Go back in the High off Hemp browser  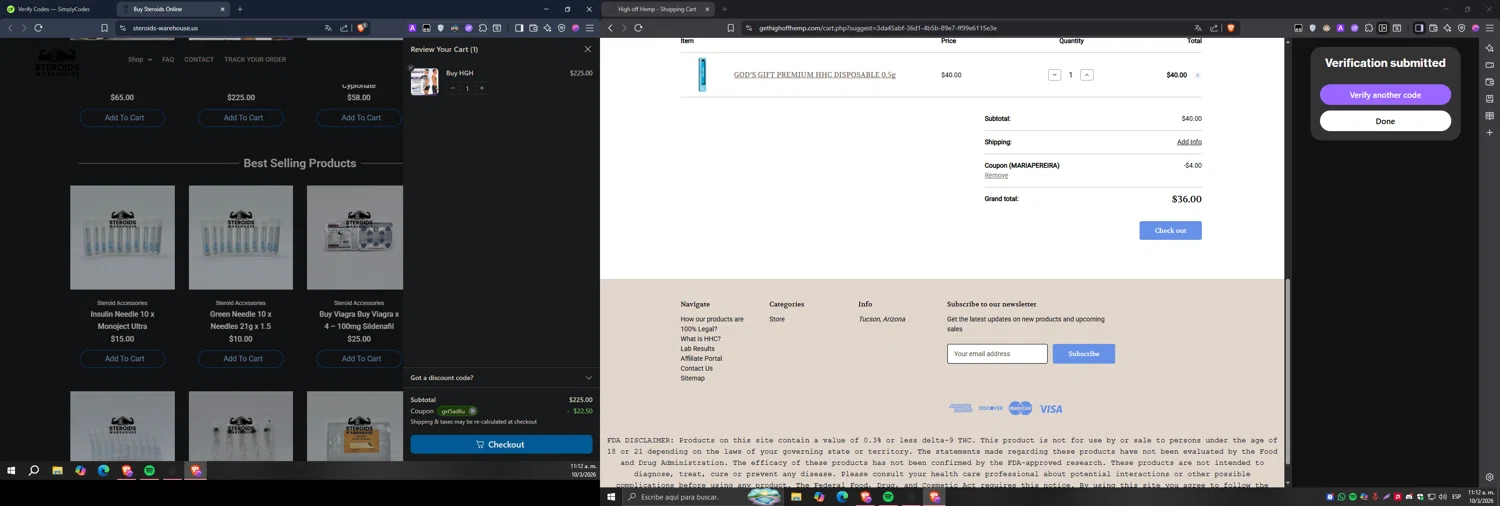tap(610, 28)
